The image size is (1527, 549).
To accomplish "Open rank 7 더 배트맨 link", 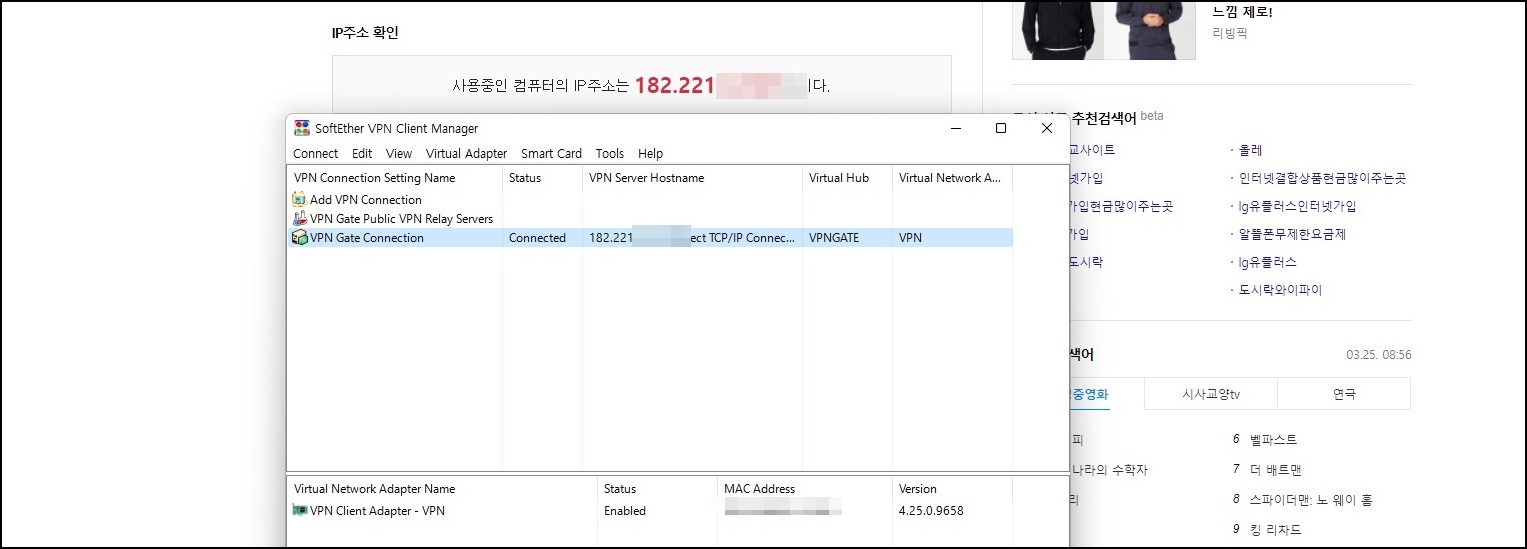I will point(1275,470).
